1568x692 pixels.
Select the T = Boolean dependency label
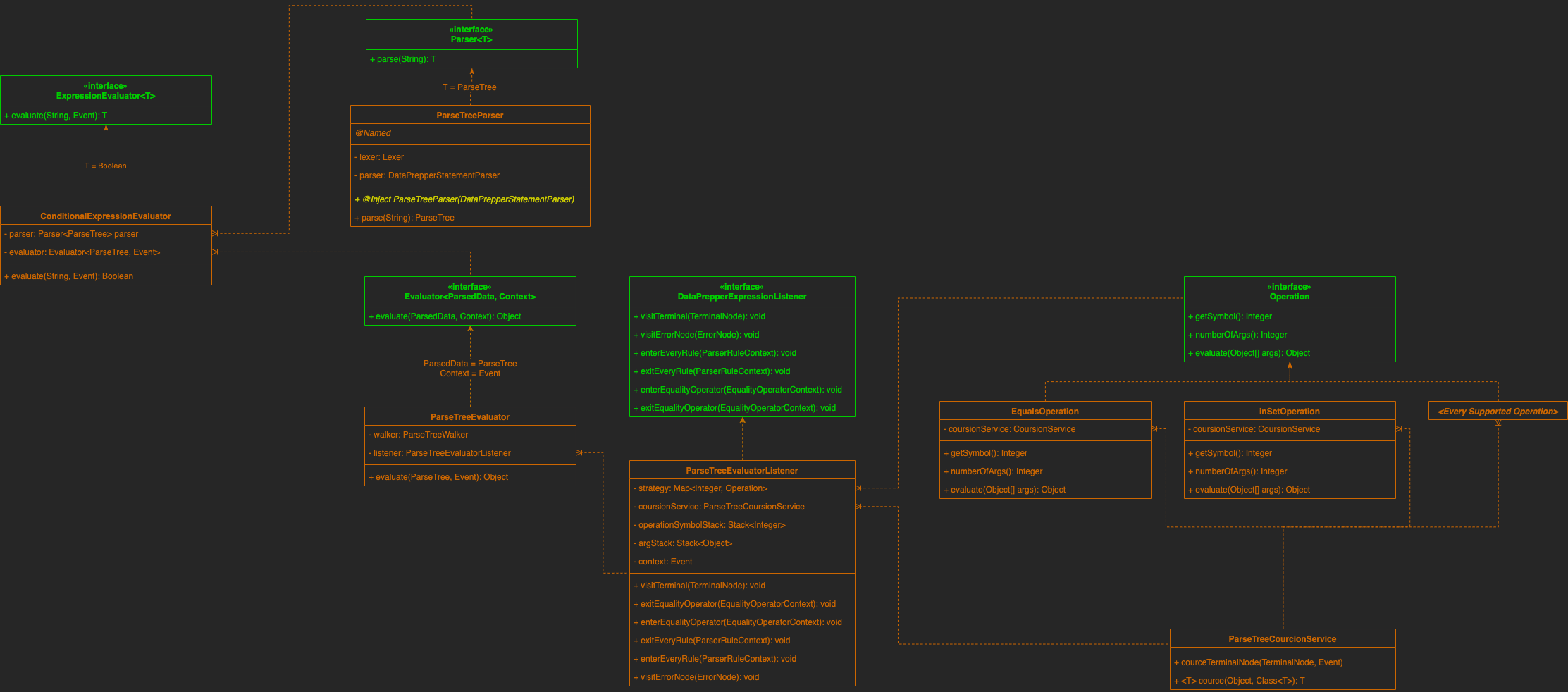(x=104, y=166)
